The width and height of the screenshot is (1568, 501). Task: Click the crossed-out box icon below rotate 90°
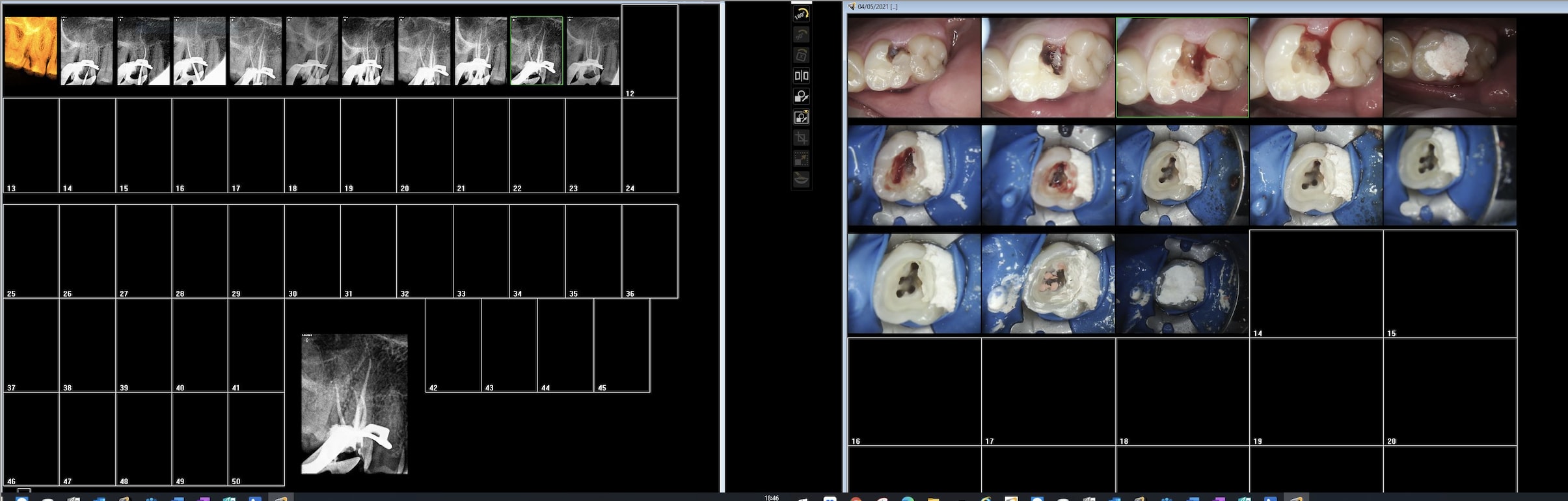click(x=801, y=55)
